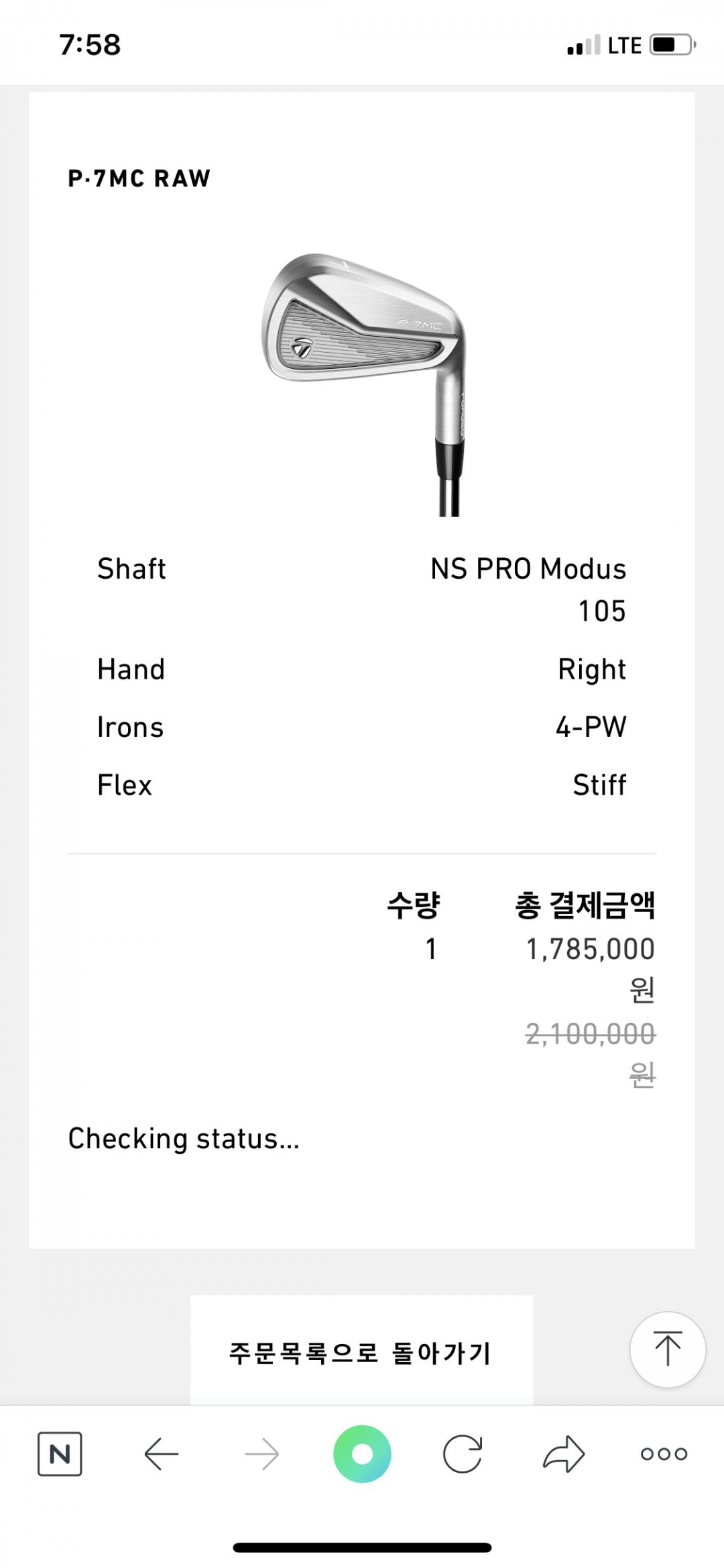
Task: Tap the home indicator bar at bottom
Action: pos(362,1547)
